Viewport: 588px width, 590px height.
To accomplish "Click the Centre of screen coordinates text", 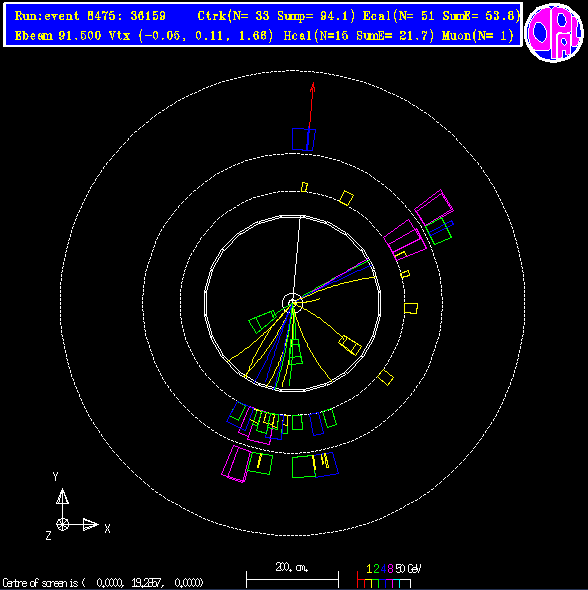I will (103, 583).
